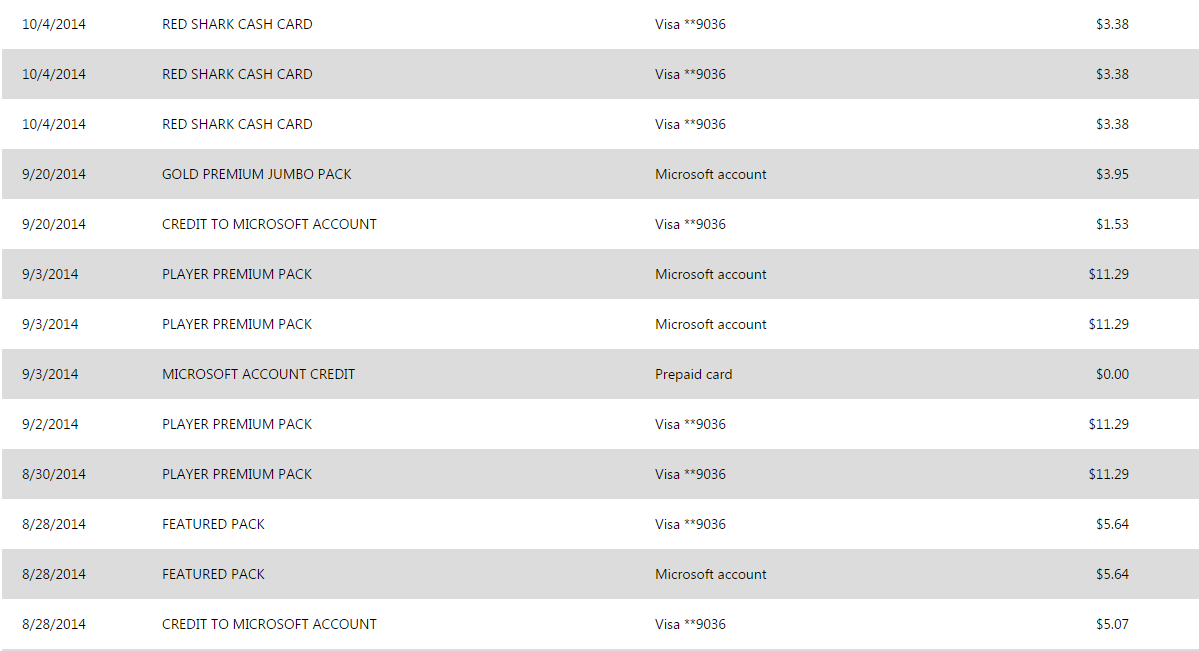Click the 8/30/2014 Player Premium Pack entry
The width and height of the screenshot is (1199, 651).
[600, 474]
